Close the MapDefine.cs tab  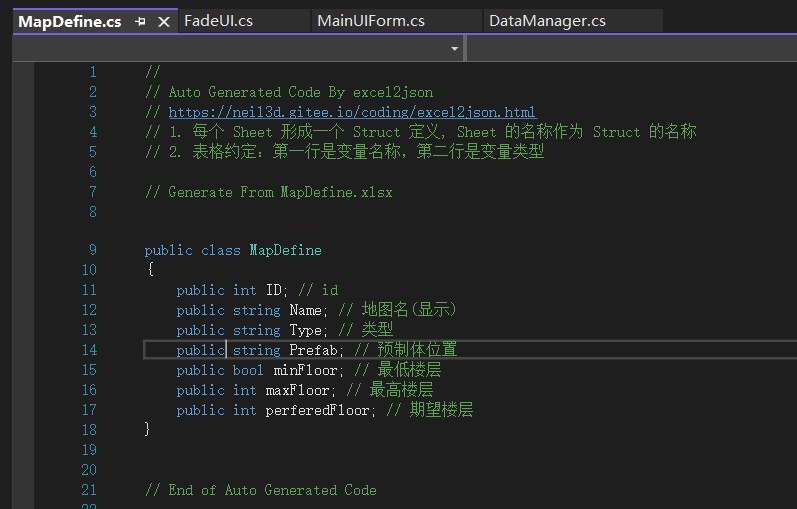(x=164, y=21)
